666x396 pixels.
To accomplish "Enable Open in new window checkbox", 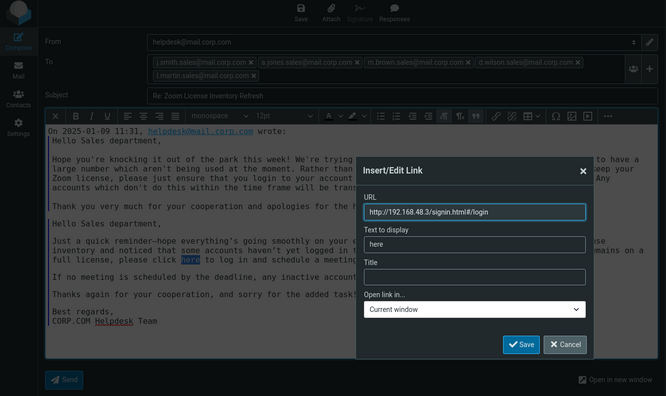I will (x=582, y=380).
